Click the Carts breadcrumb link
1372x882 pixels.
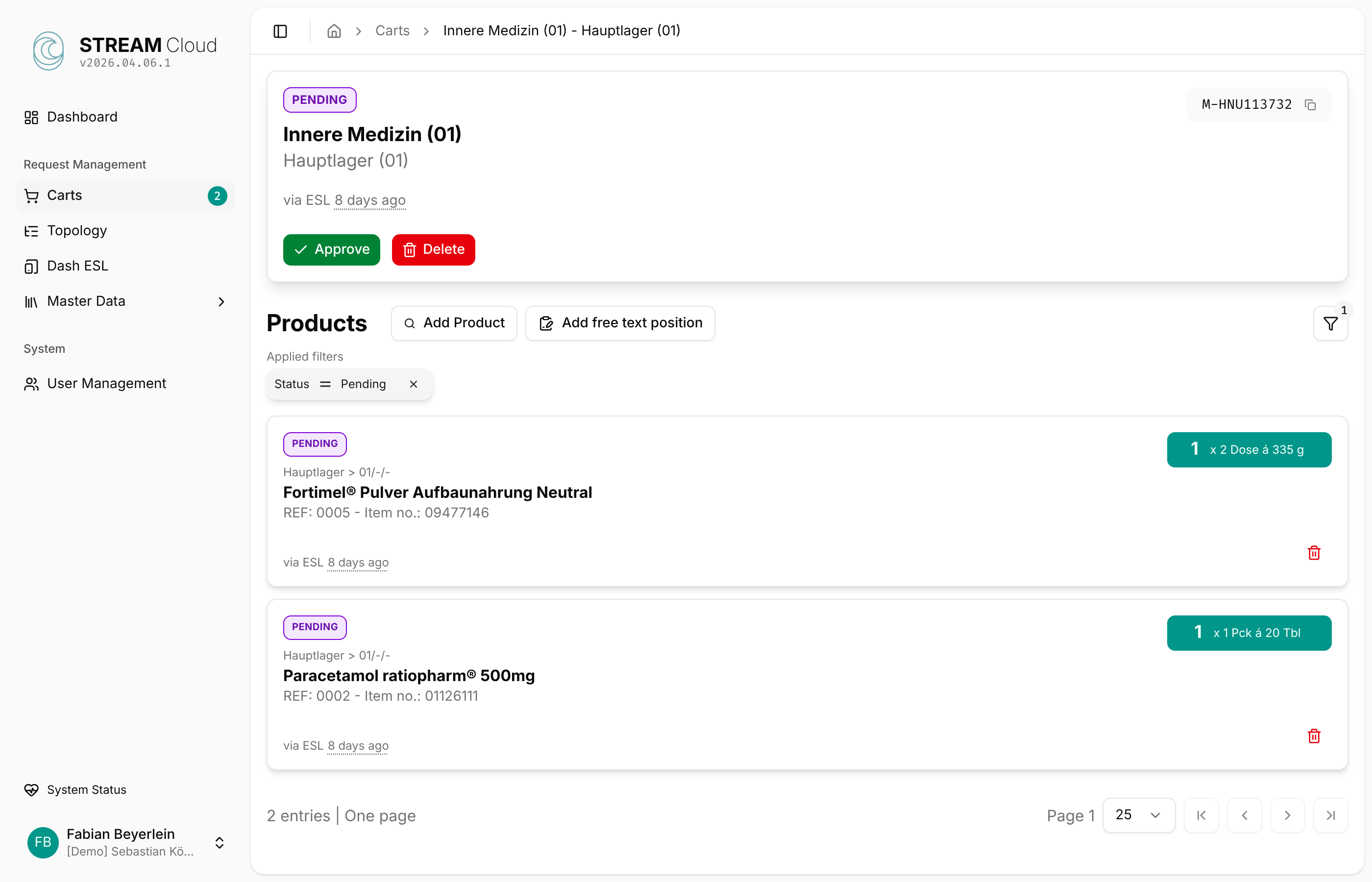392,31
